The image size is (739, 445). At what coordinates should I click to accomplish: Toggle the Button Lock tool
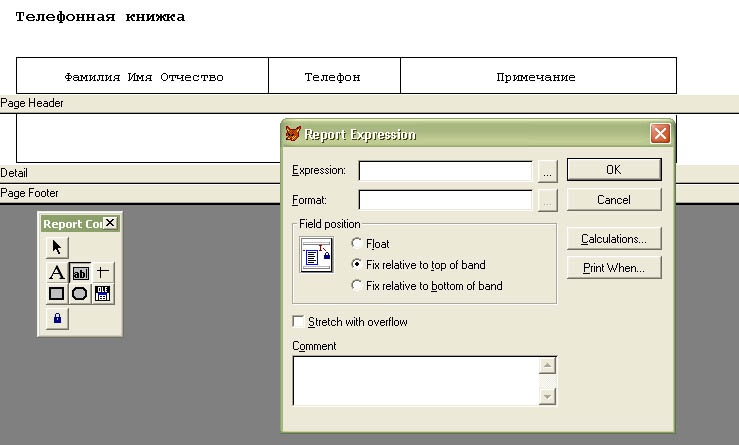57,318
